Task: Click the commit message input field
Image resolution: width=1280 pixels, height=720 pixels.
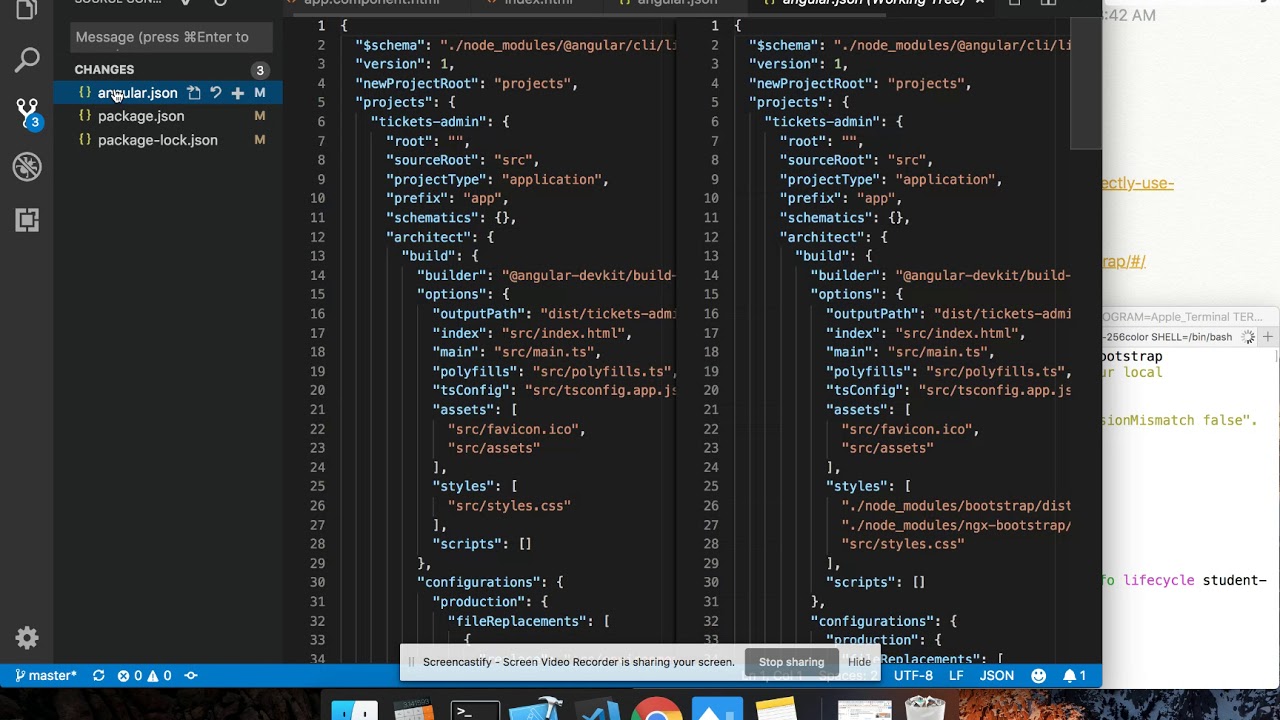Action: tap(172, 37)
